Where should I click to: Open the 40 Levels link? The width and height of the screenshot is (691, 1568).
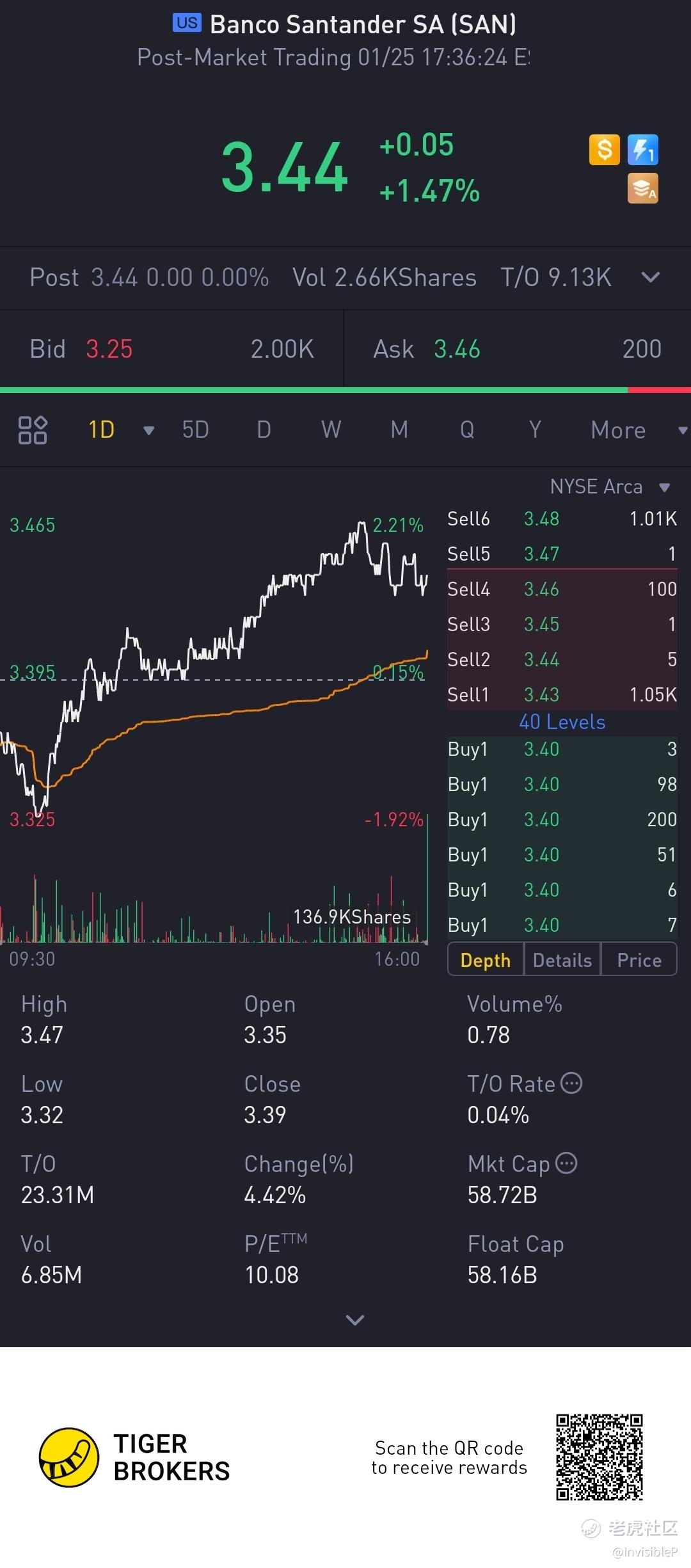[562, 722]
